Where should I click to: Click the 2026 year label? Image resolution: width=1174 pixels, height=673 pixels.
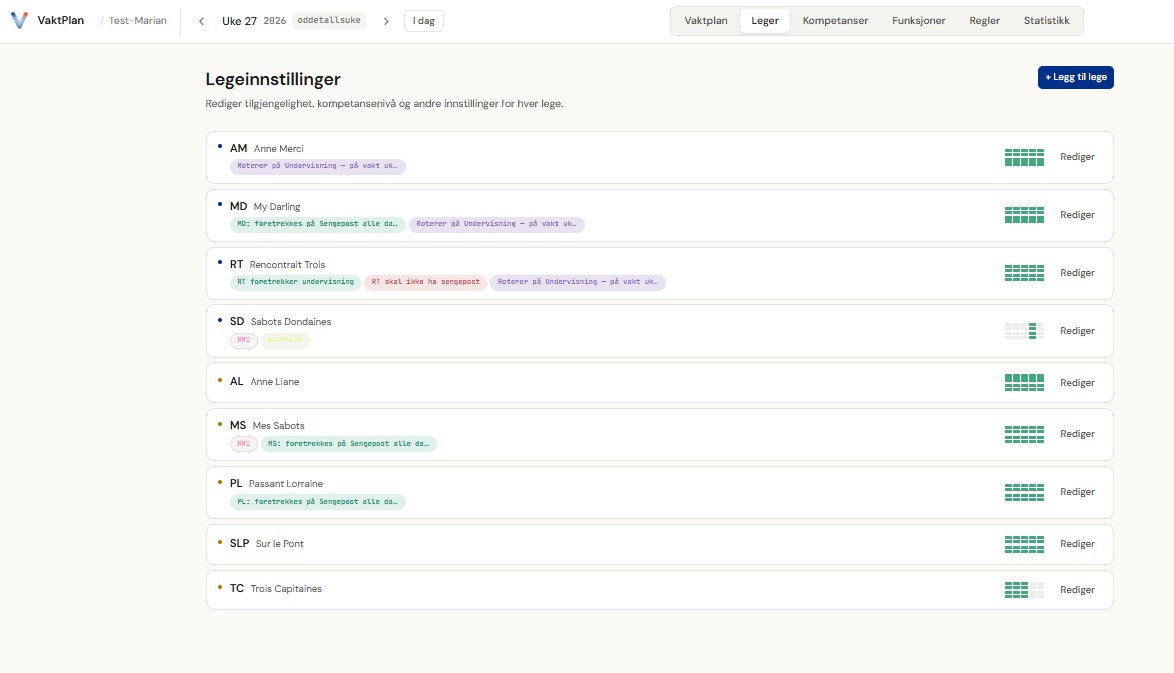(275, 21)
